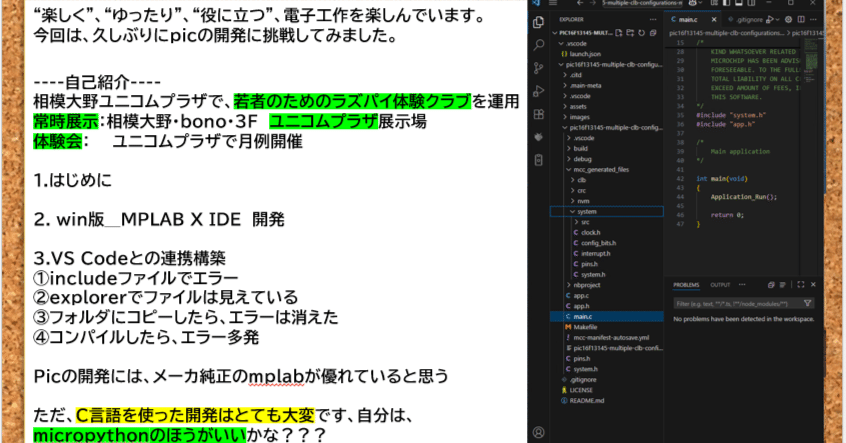This screenshot has width=846, height=443.
Task: Open app.h file
Action: [x=606, y=306]
